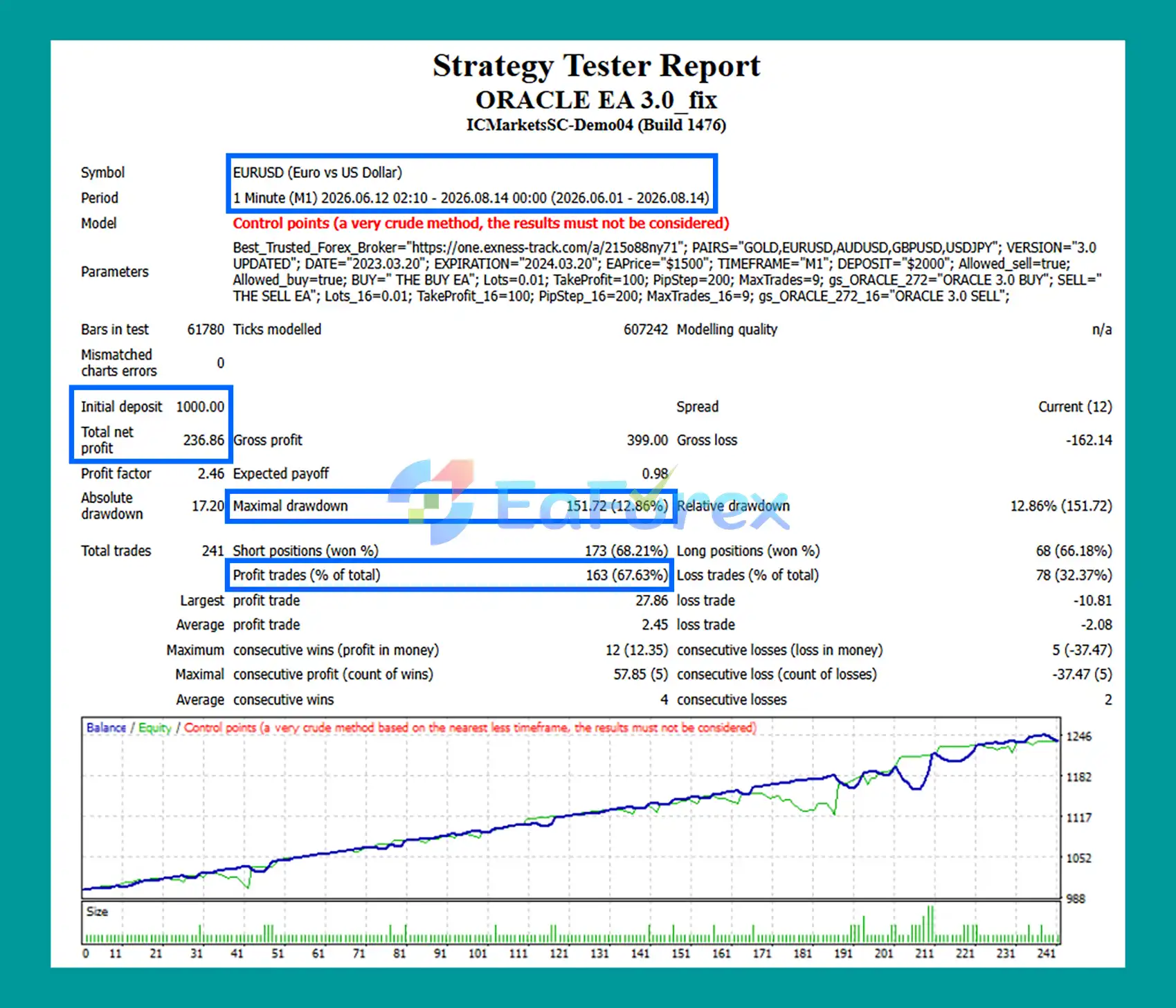Click the 'Profit factor' label
Viewport: 1176px width, 1008px height.
pyautogui.click(x=116, y=473)
